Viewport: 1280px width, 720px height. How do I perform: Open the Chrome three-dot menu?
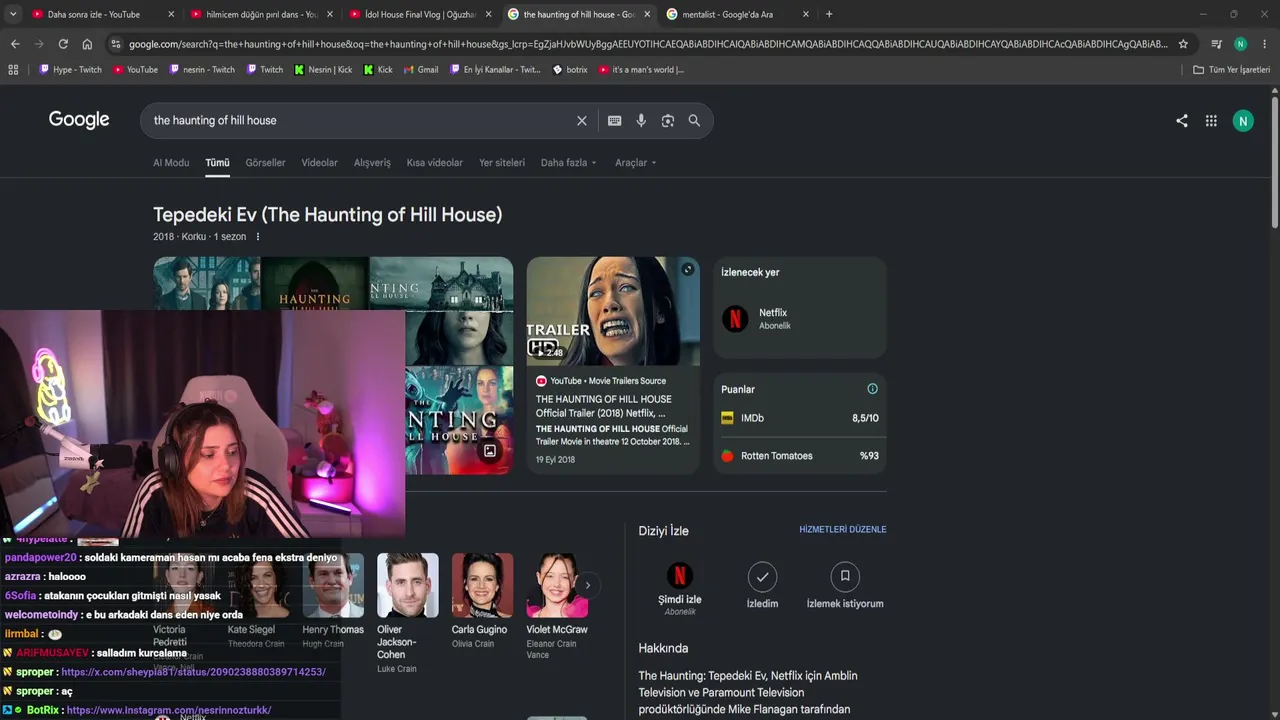click(x=1265, y=44)
